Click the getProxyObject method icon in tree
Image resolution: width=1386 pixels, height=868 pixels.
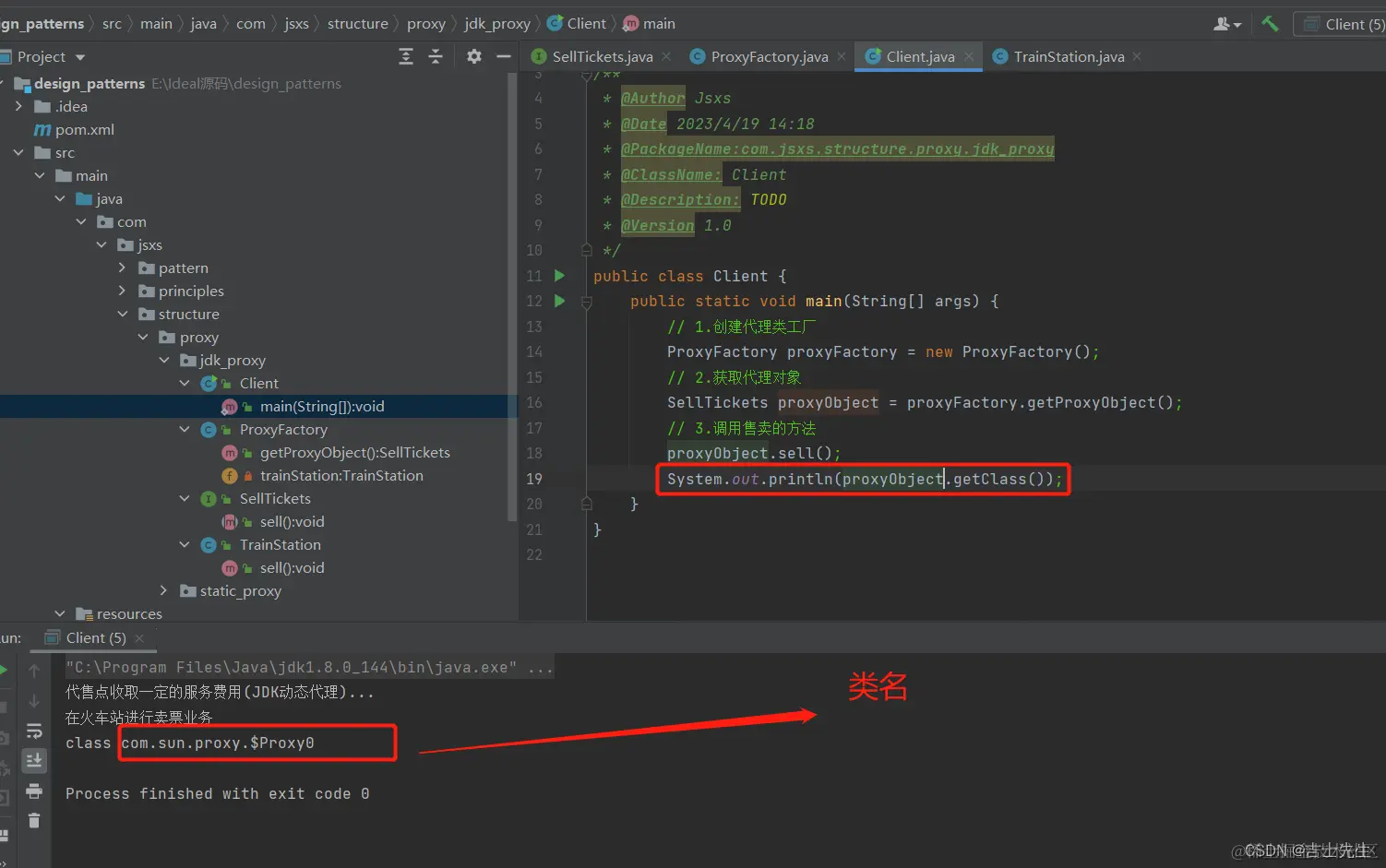230,453
